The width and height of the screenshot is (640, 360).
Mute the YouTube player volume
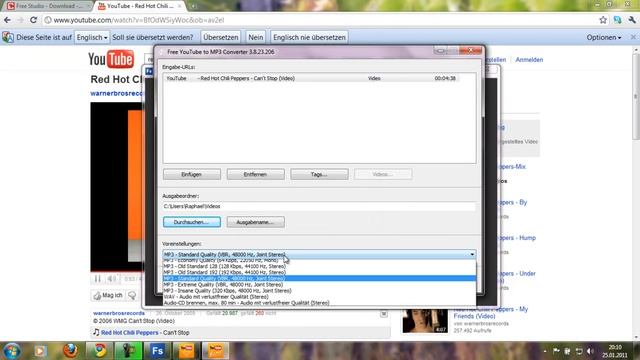(x=111, y=279)
